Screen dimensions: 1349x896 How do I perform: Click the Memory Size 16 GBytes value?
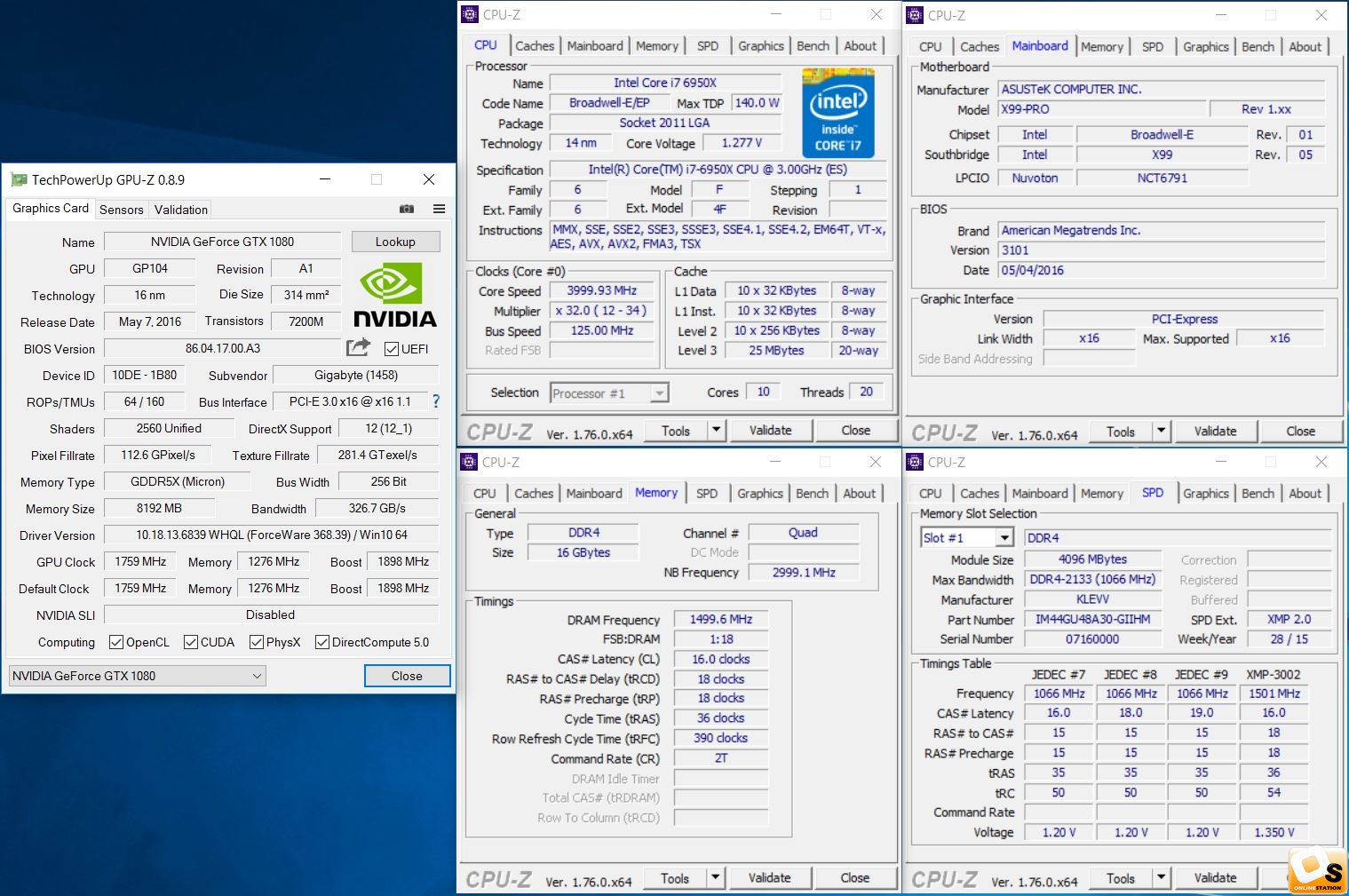[583, 552]
